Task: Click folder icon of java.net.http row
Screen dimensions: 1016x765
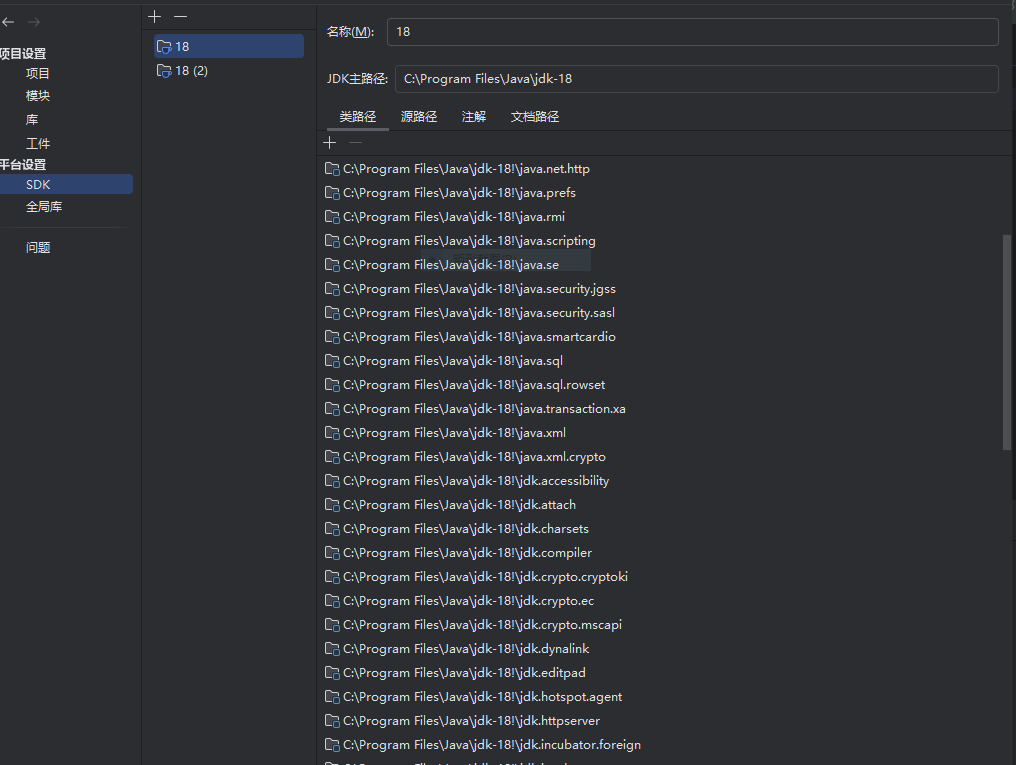Action: click(332, 169)
